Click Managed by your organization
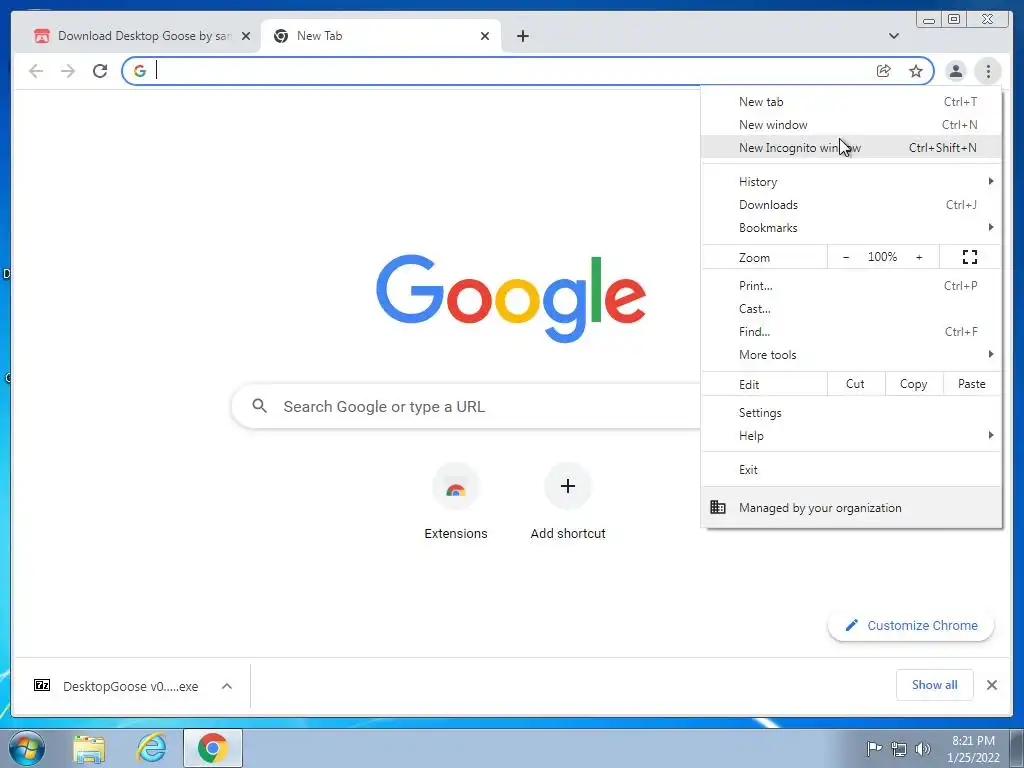The image size is (1024, 768). pos(851,507)
